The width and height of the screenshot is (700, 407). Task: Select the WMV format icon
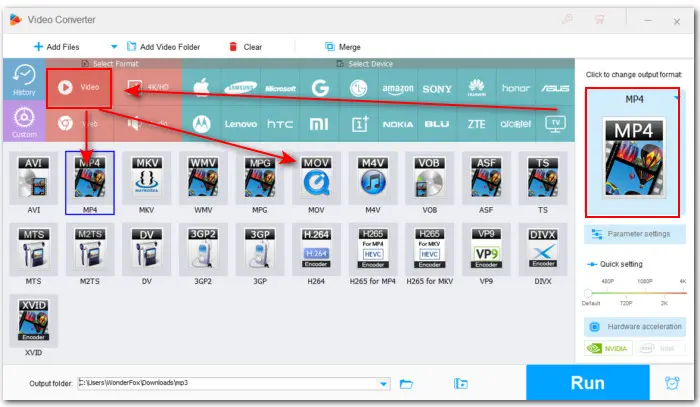[x=203, y=178]
